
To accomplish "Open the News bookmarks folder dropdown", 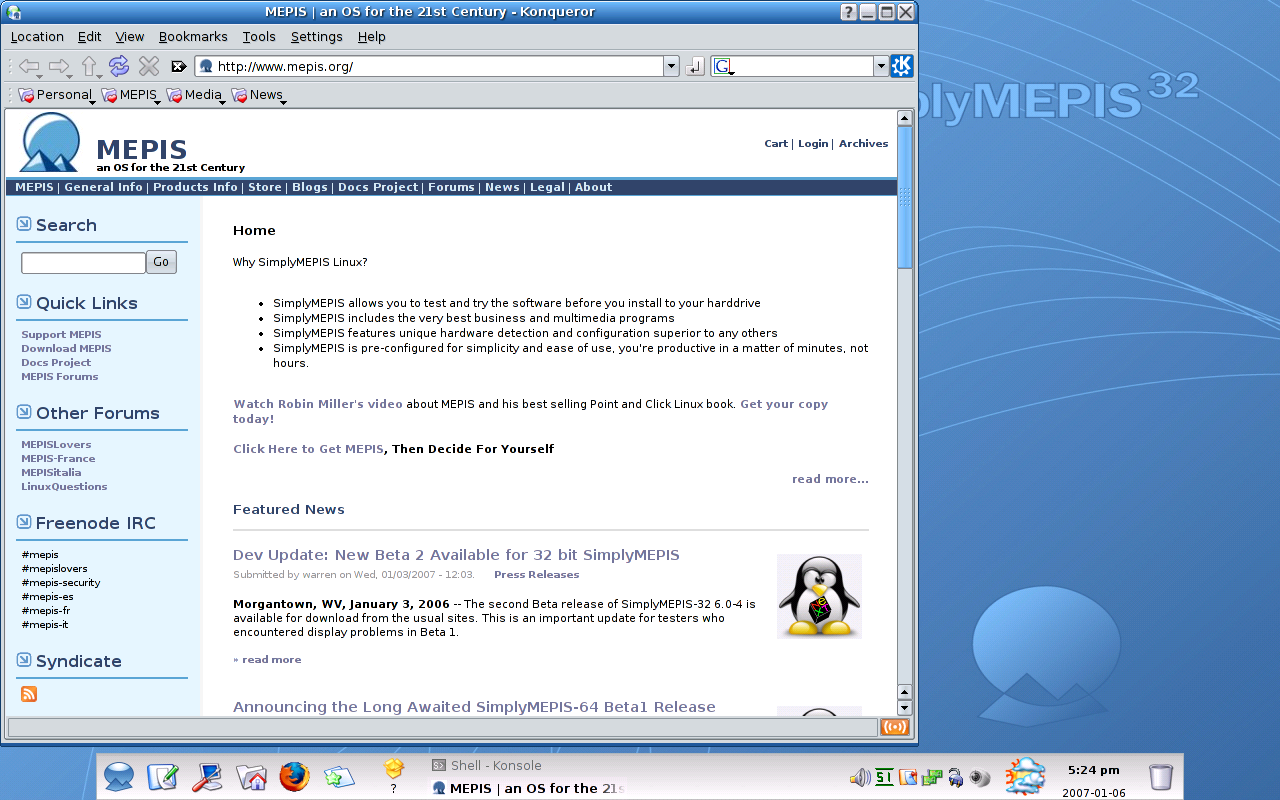I will (x=259, y=95).
